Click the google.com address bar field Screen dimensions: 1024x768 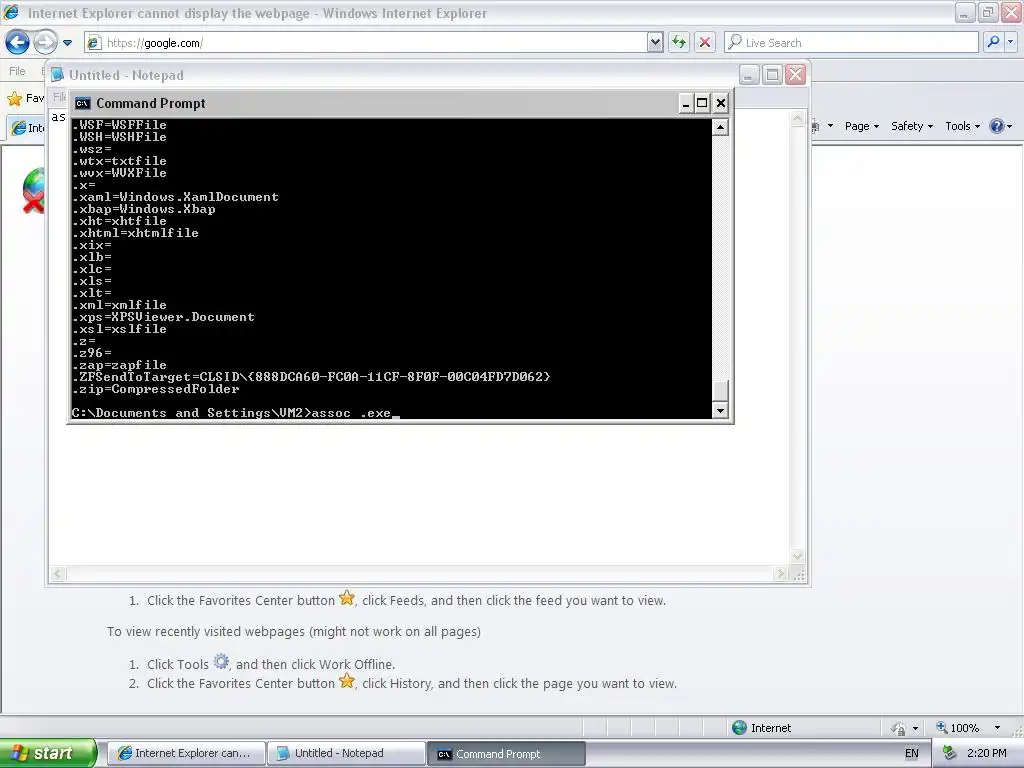(366, 42)
